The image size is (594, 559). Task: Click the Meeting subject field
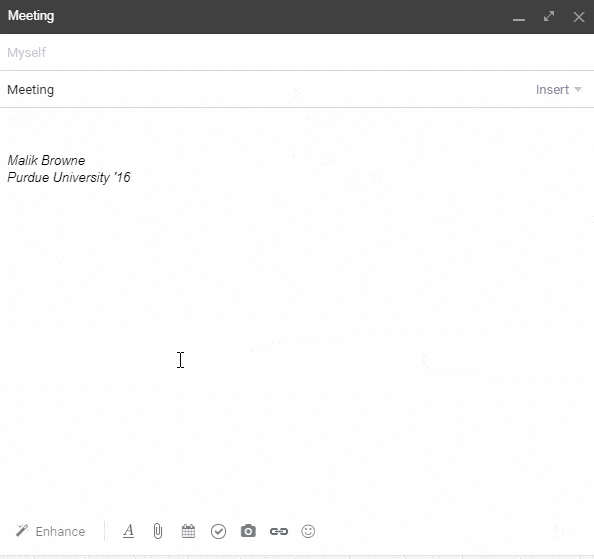tap(265, 90)
